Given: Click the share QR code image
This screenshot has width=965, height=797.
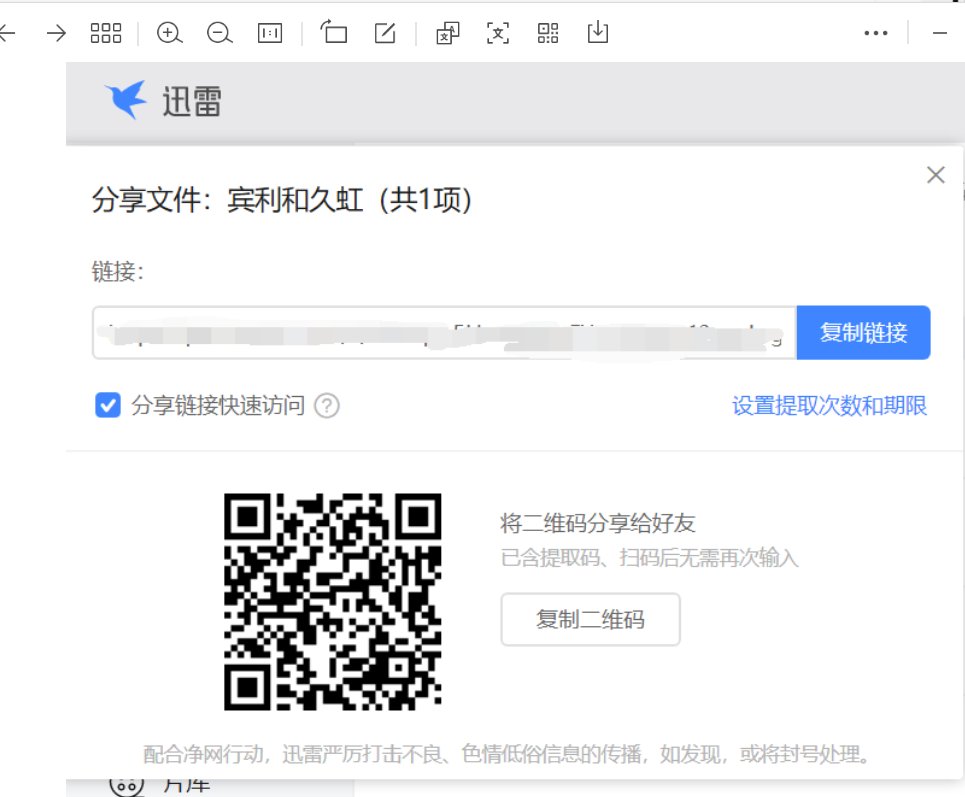Looking at the screenshot, I should click(x=332, y=601).
